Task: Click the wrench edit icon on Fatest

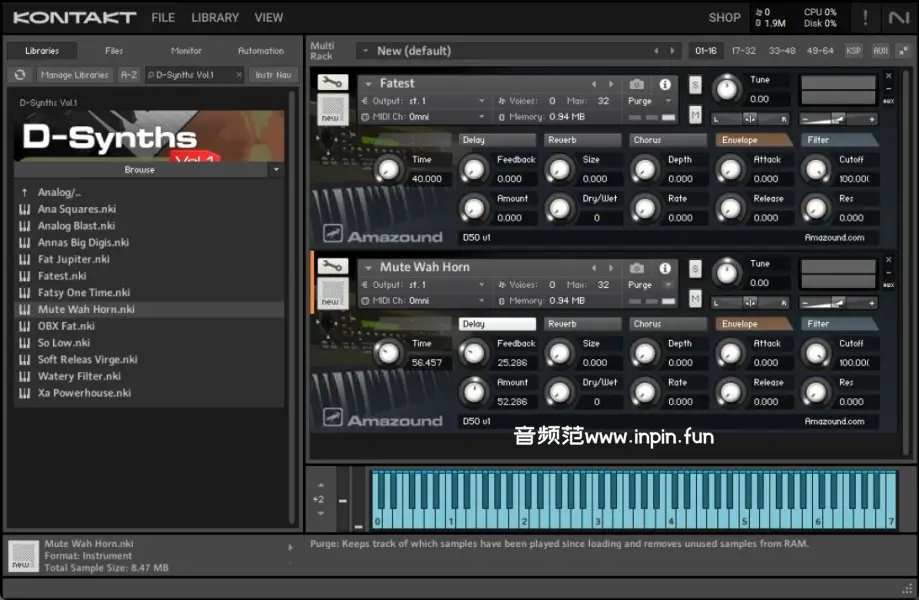Action: pyautogui.click(x=332, y=83)
